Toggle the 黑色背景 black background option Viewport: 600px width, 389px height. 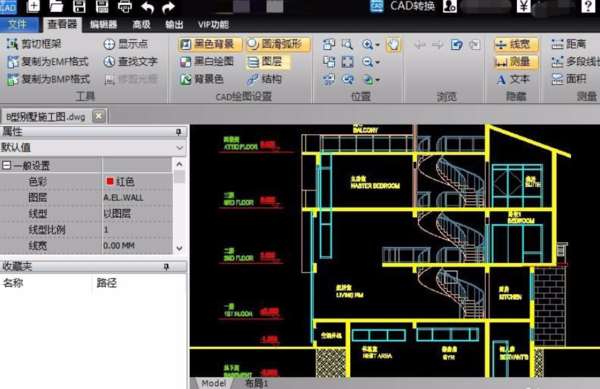209,44
